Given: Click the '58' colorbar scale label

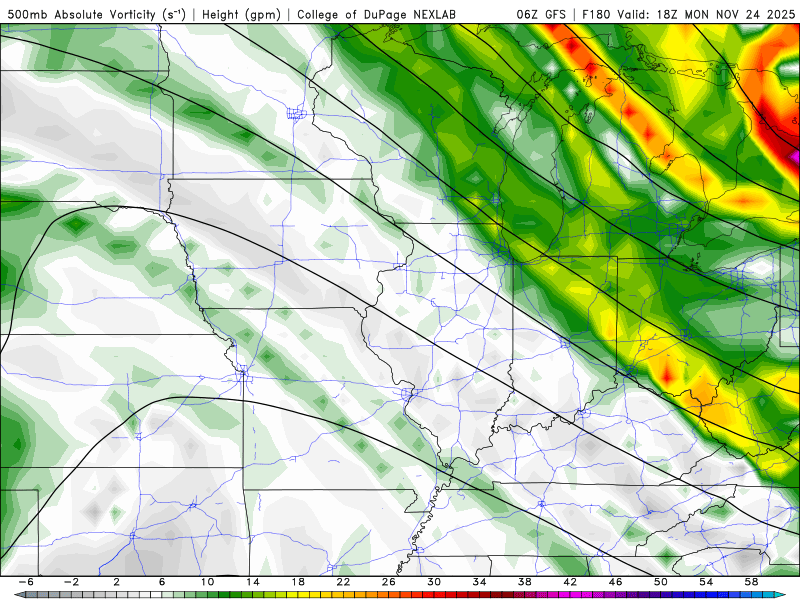Looking at the screenshot, I should pos(752,582).
